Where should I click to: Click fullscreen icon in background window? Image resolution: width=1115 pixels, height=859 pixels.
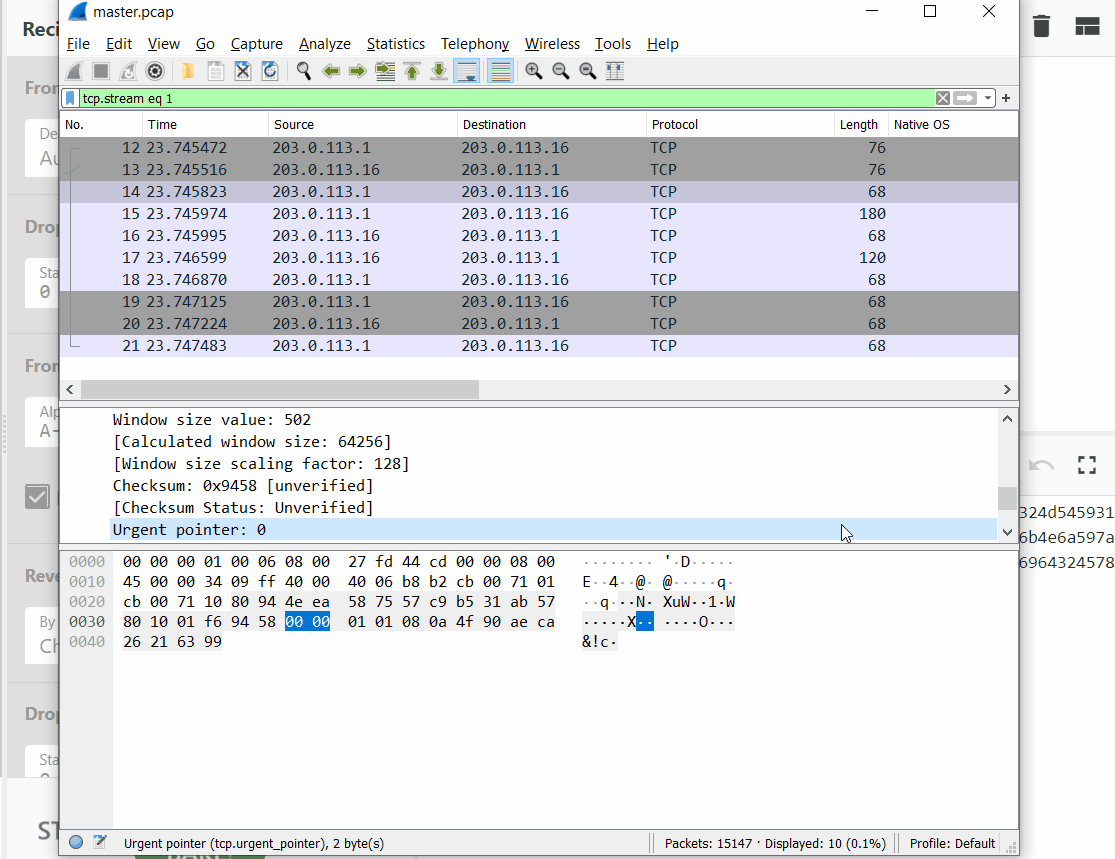point(1087,465)
